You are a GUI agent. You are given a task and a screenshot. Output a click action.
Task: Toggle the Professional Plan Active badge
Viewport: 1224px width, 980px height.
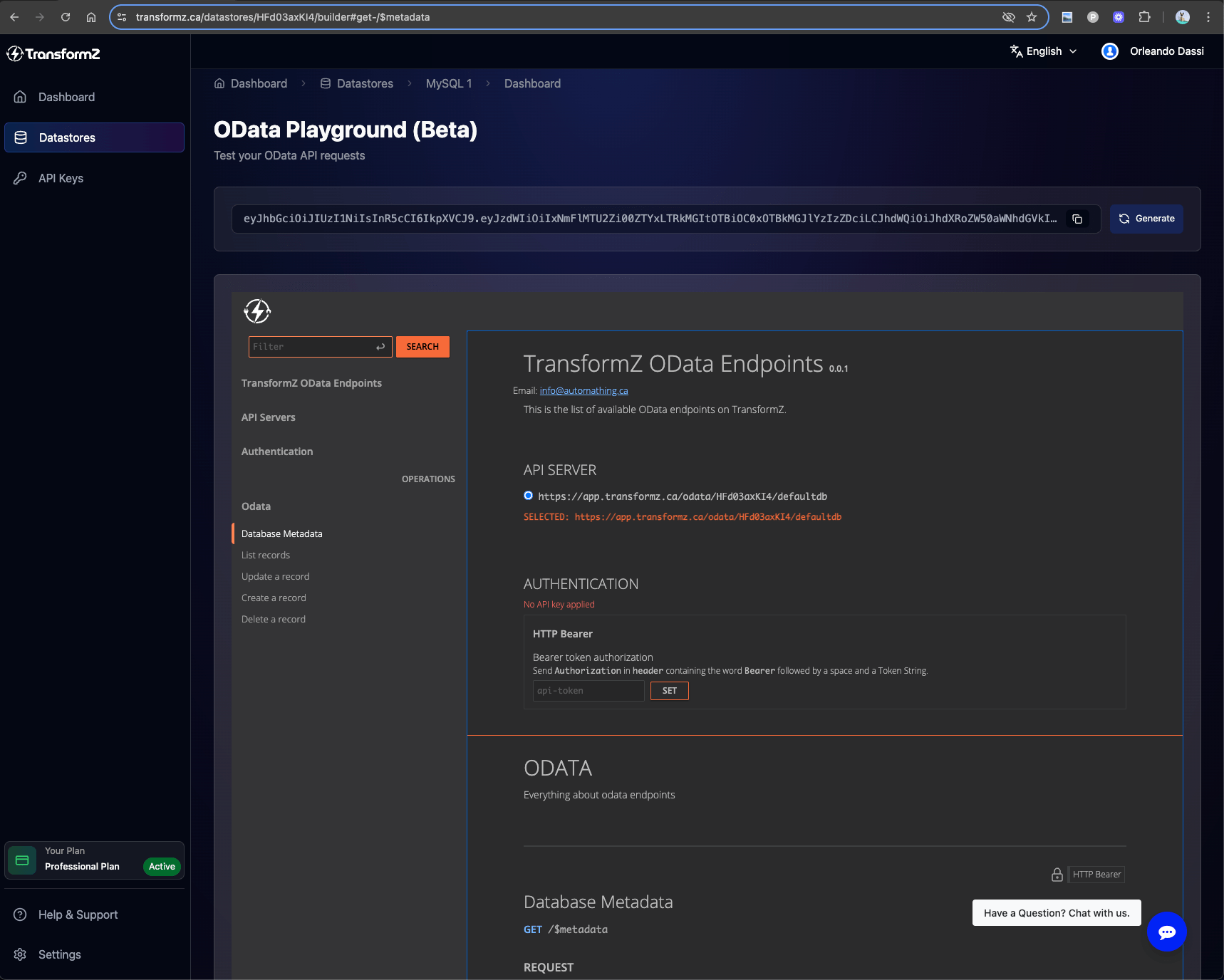[x=162, y=866]
